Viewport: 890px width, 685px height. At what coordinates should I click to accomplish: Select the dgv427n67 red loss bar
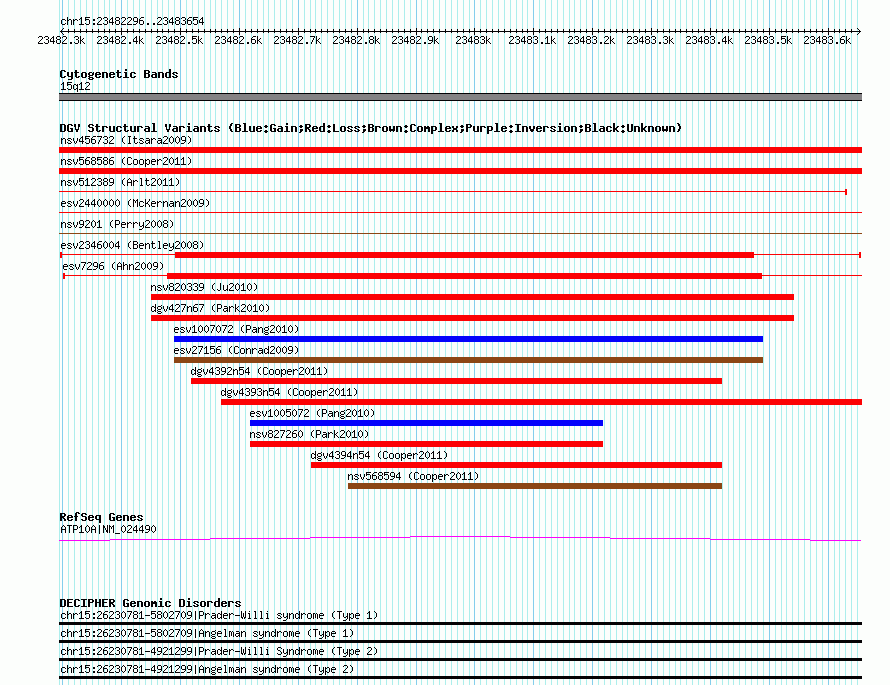[472, 318]
